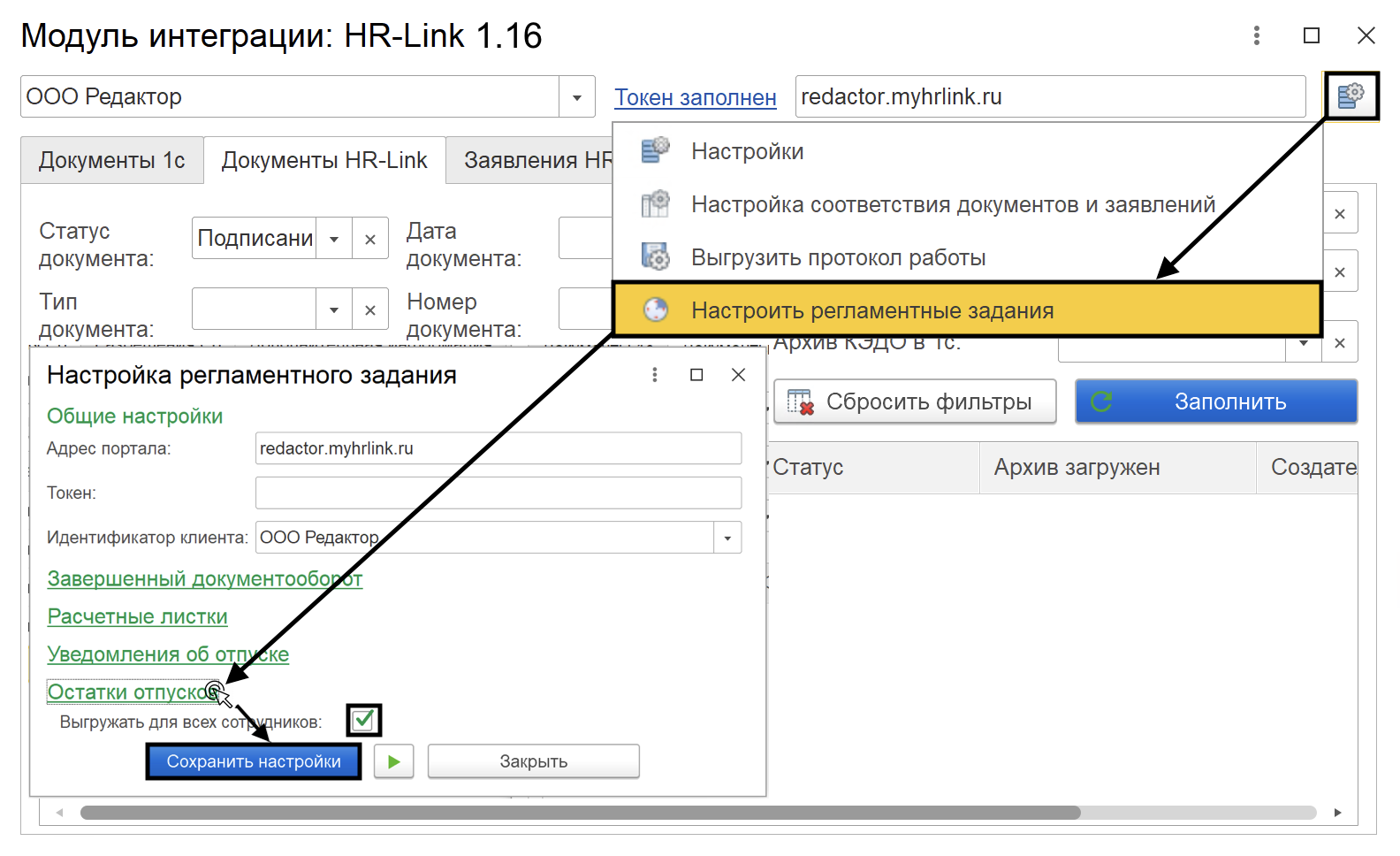Viewport: 1400px width, 856px height.
Task: Clear the Тип документа filter
Action: pyautogui.click(x=370, y=310)
